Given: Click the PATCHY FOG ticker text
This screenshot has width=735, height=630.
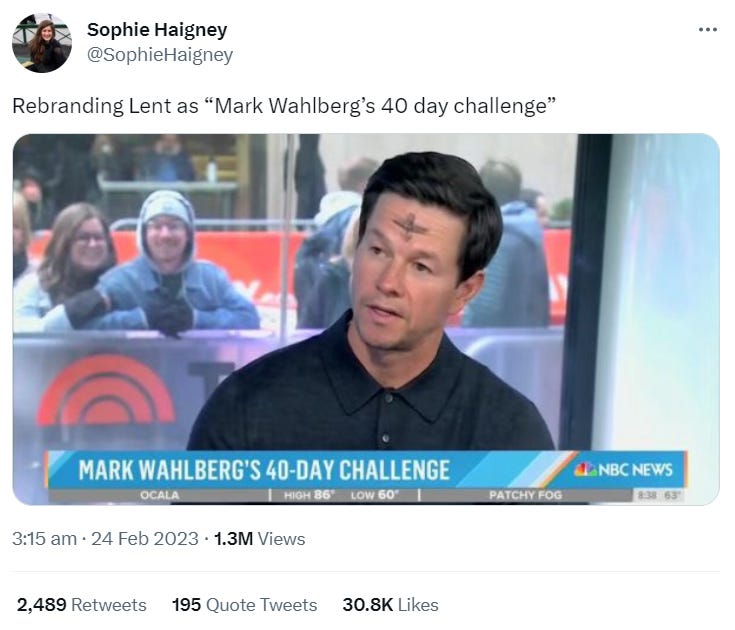Looking at the screenshot, I should click(x=525, y=495).
